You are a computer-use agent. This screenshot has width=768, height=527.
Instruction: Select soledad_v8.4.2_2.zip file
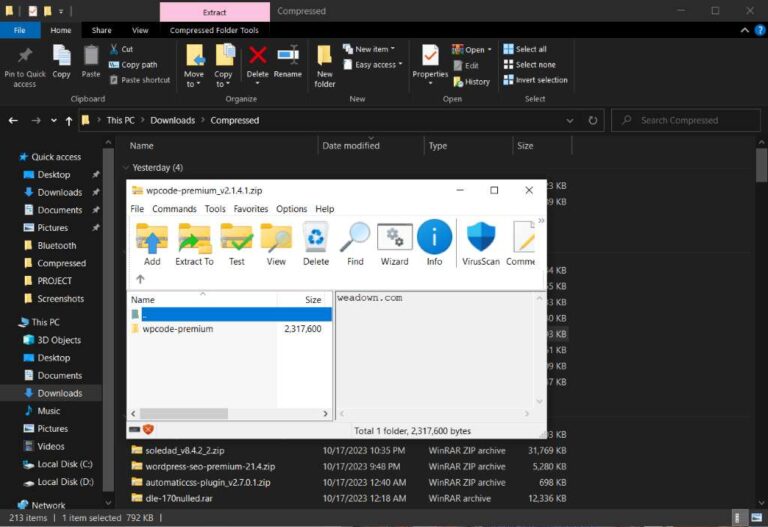point(185,451)
